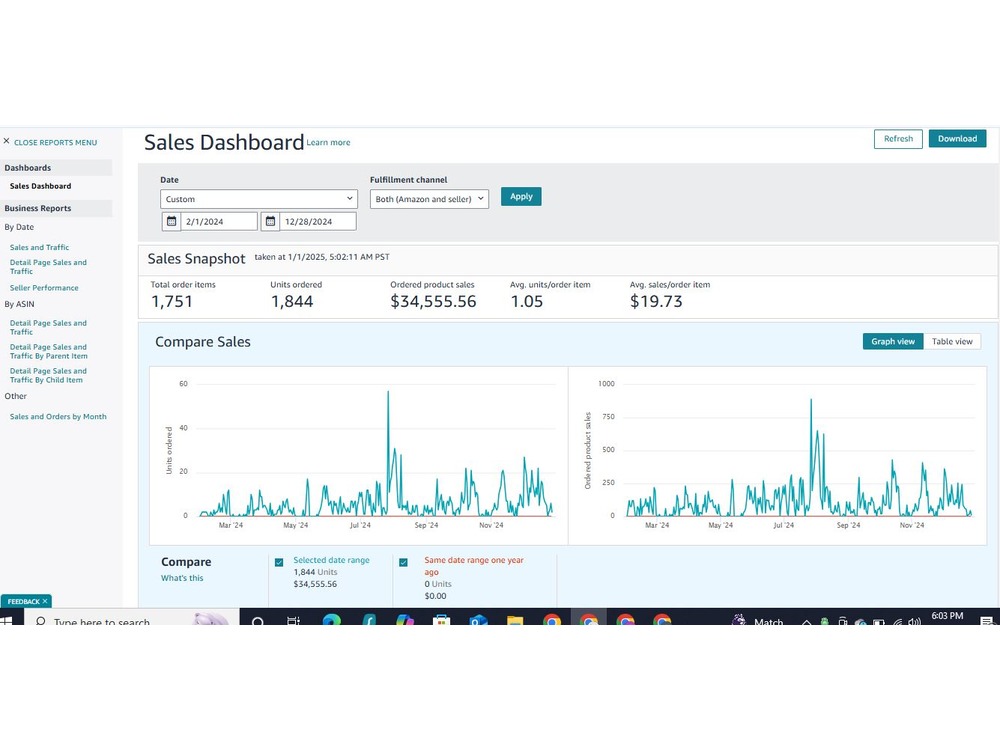The width and height of the screenshot is (1000, 750).
Task: Open the start date calendar icon
Action: point(171,221)
